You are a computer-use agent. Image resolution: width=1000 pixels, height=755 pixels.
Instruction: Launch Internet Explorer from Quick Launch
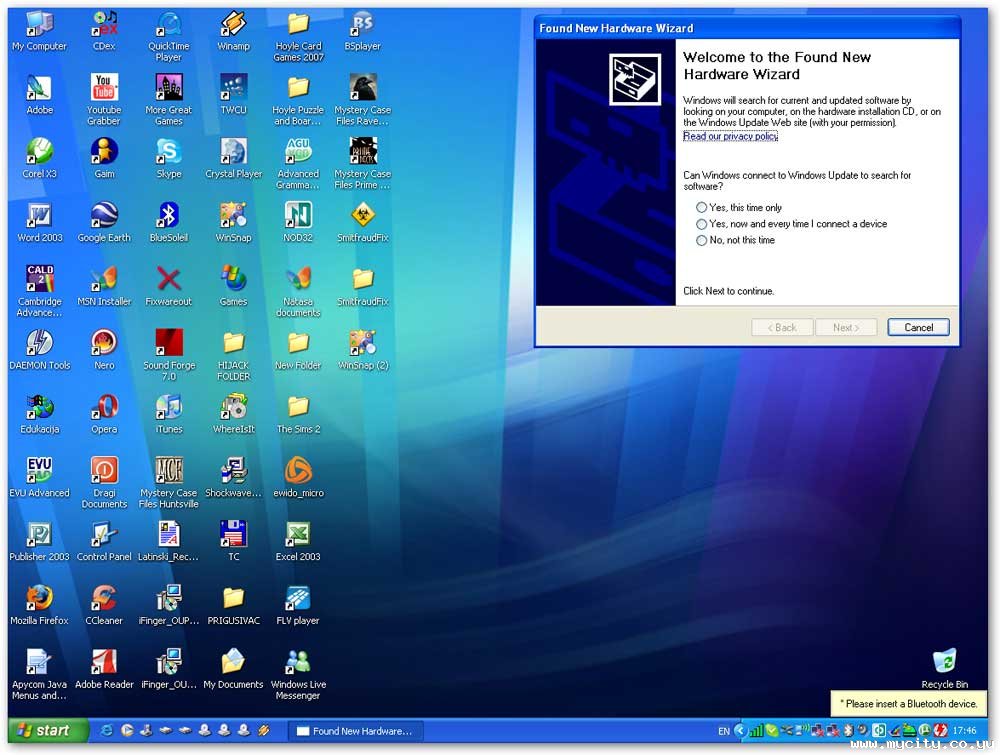tap(107, 731)
